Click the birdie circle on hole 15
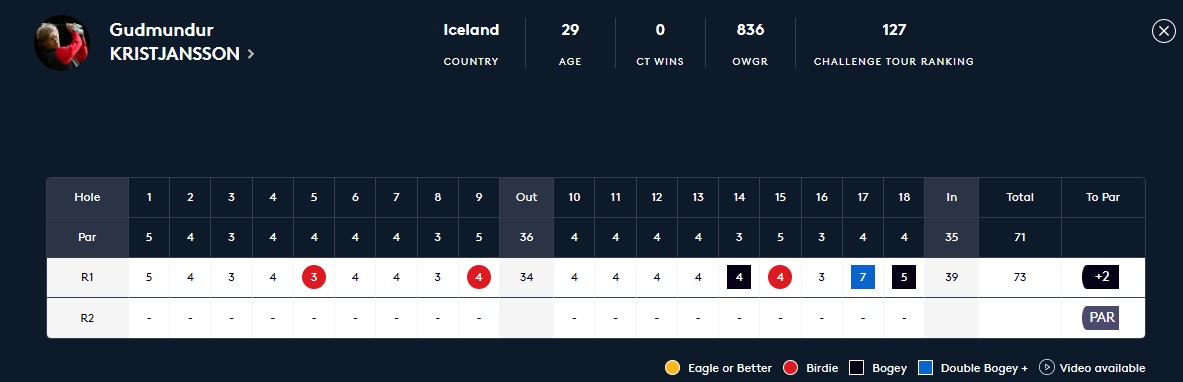Image resolution: width=1183 pixels, height=382 pixels. (780, 277)
